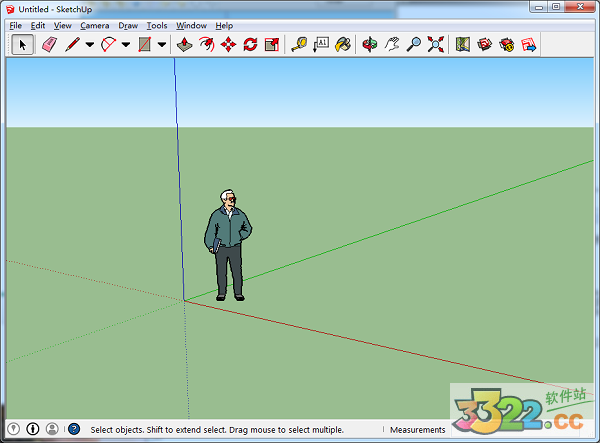Select the Orbit camera tool
The width and height of the screenshot is (600, 443).
pos(370,45)
